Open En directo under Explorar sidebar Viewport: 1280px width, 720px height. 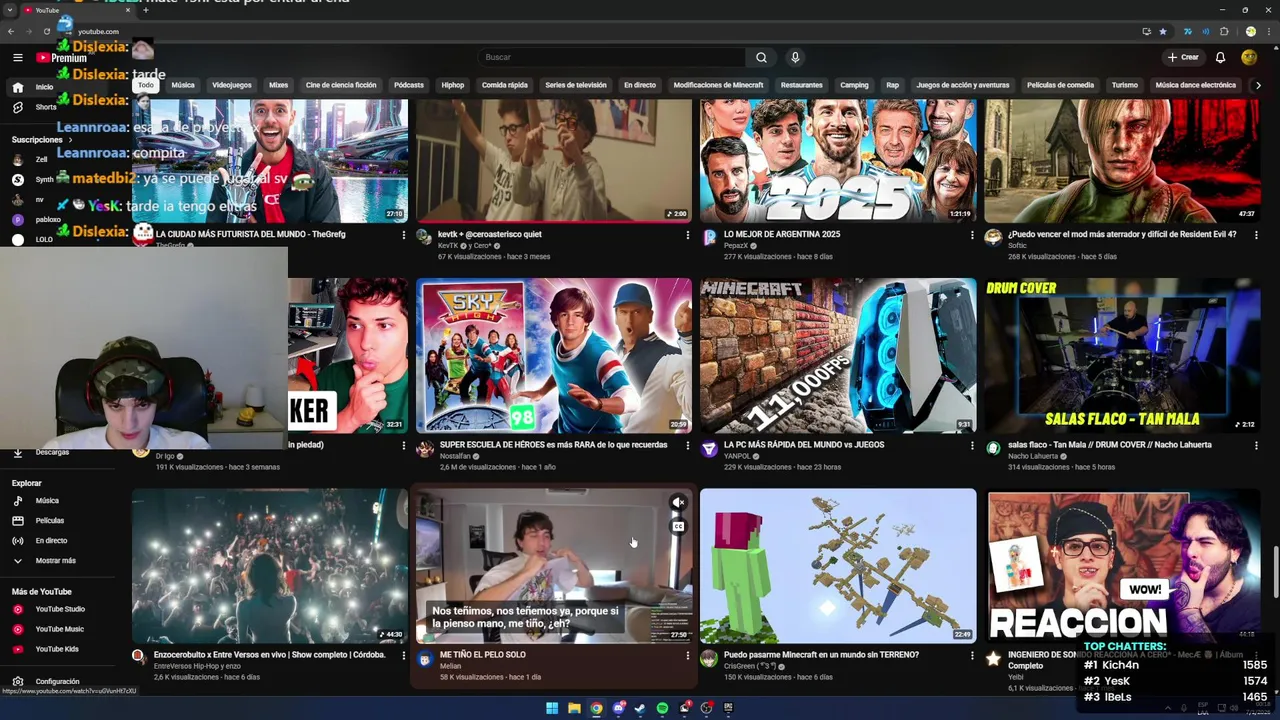51,541
